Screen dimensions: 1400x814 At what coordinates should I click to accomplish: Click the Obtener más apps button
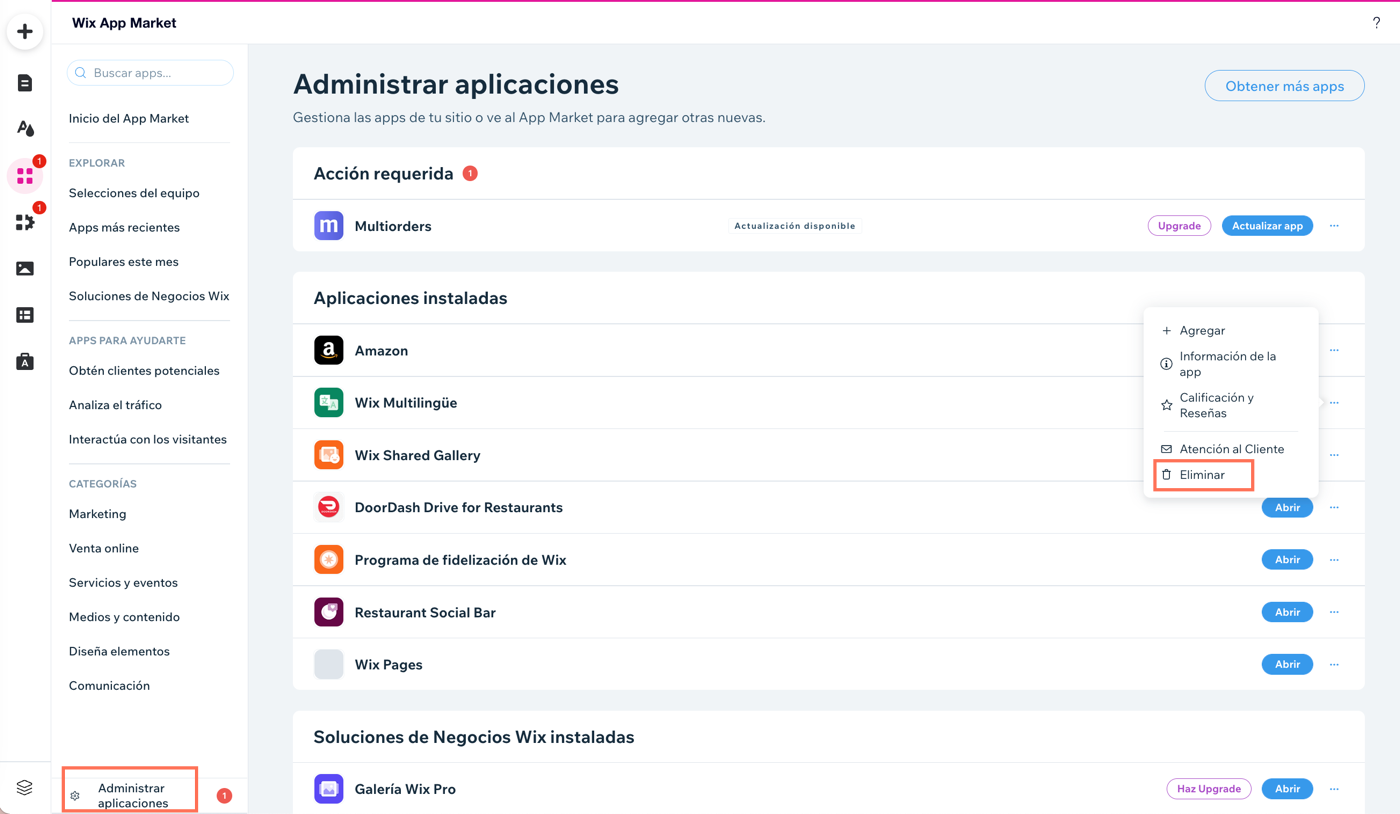(1284, 85)
